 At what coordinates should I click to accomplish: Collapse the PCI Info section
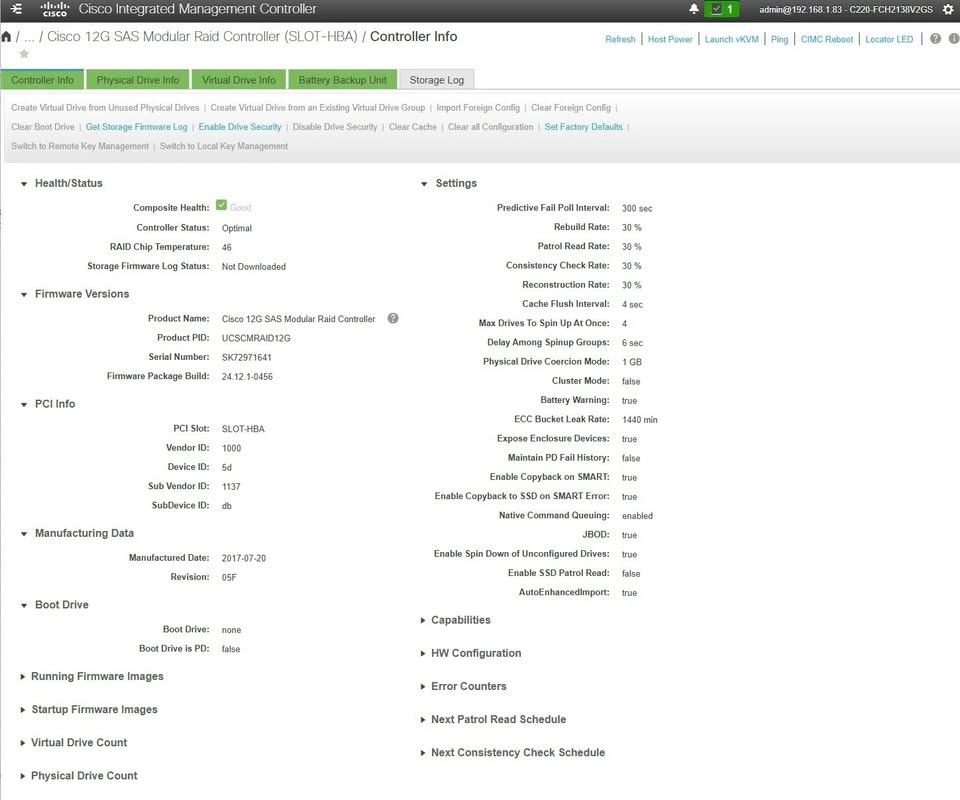click(24, 405)
